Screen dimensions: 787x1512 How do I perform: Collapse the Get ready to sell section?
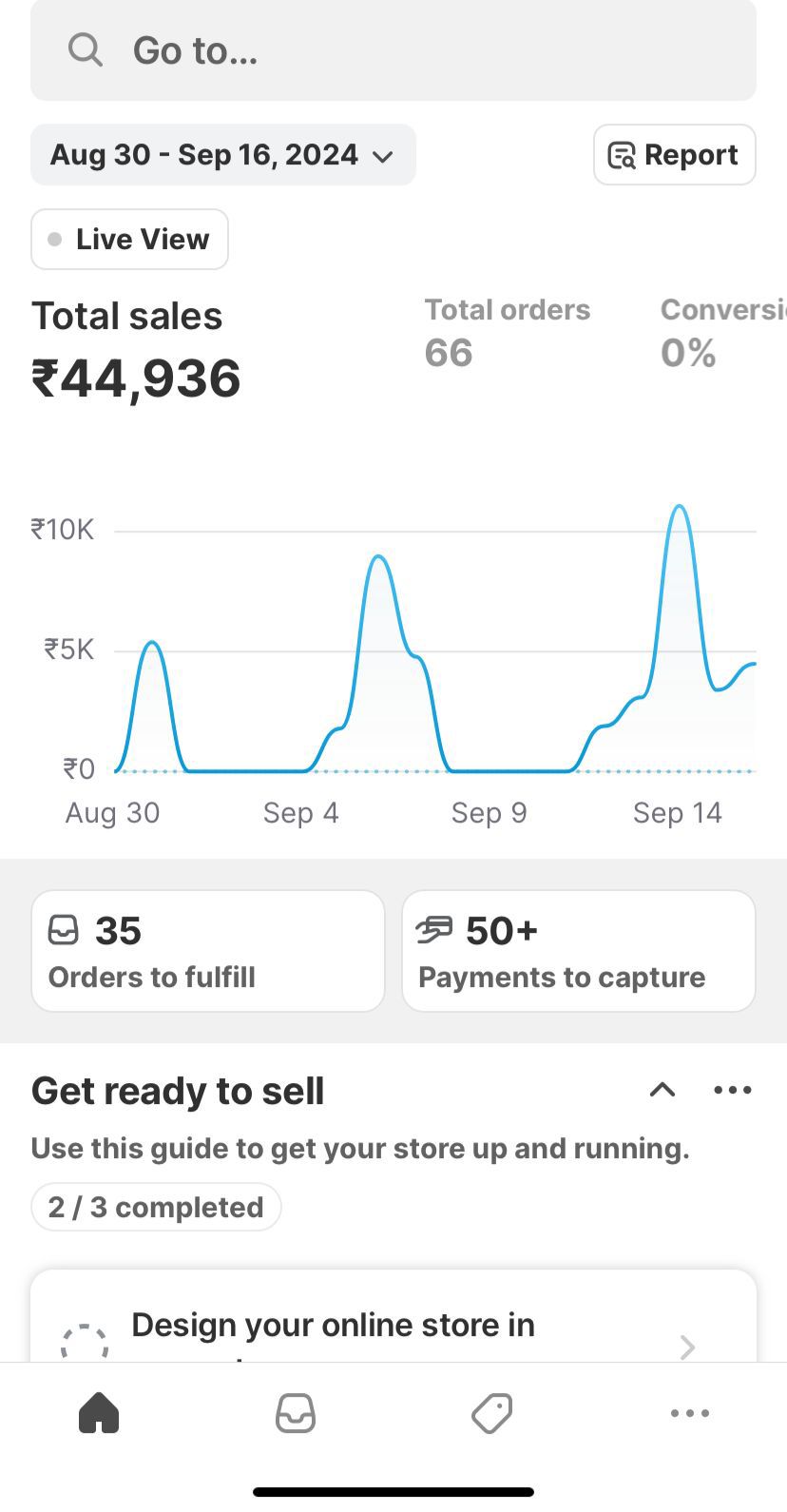click(x=662, y=1091)
